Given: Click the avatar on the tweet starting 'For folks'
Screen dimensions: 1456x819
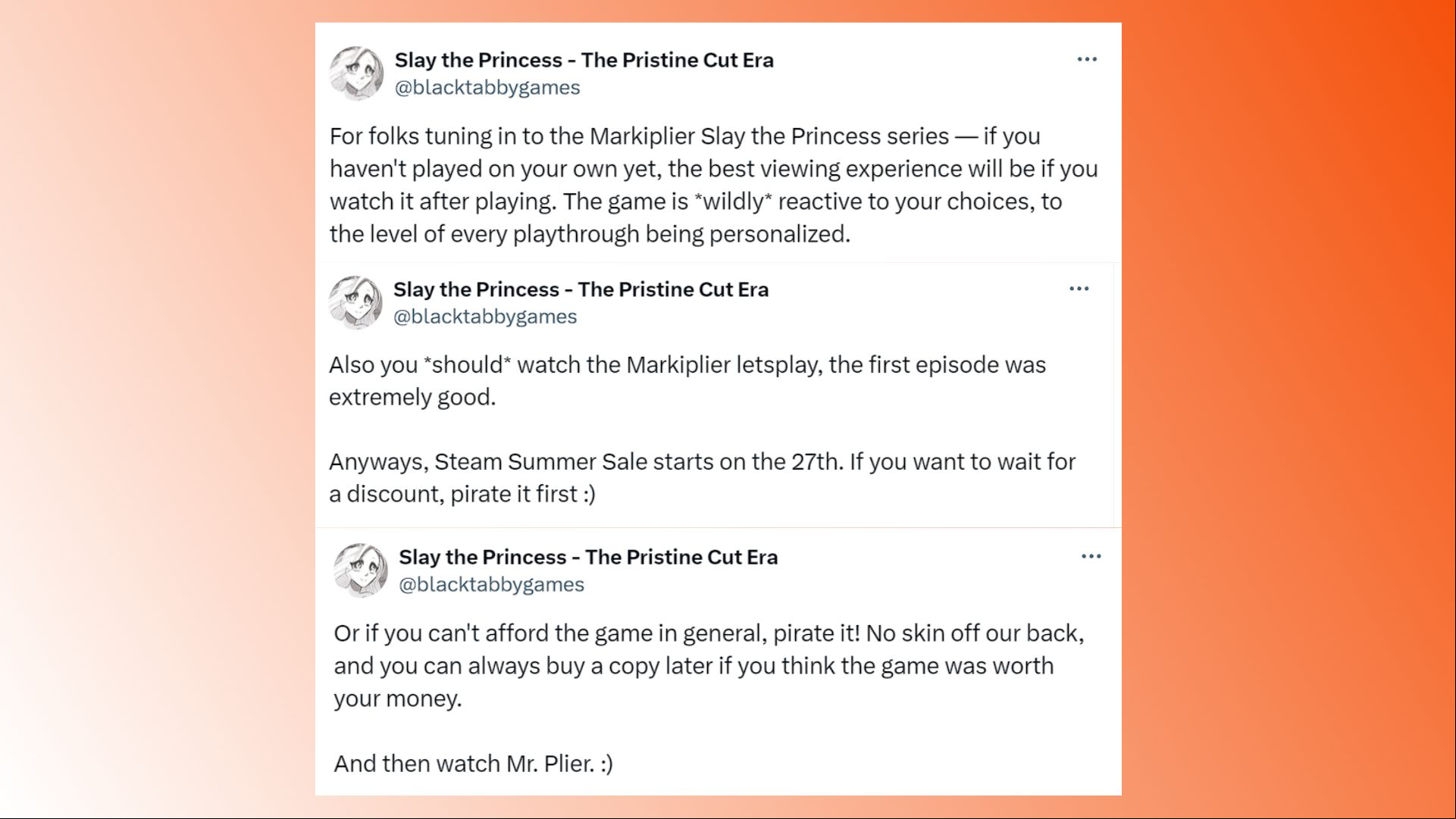Looking at the screenshot, I should (x=356, y=73).
